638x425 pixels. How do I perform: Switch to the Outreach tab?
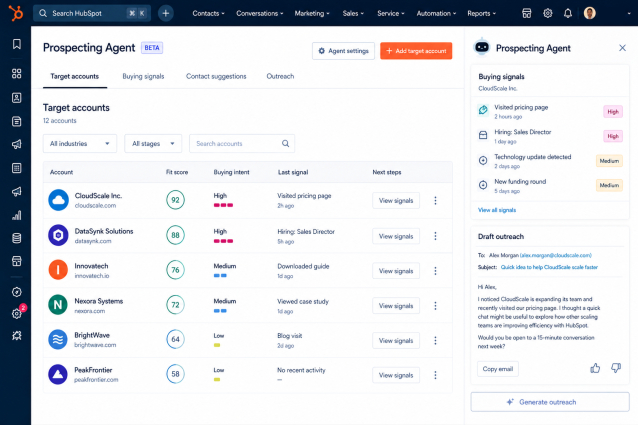pos(280,76)
